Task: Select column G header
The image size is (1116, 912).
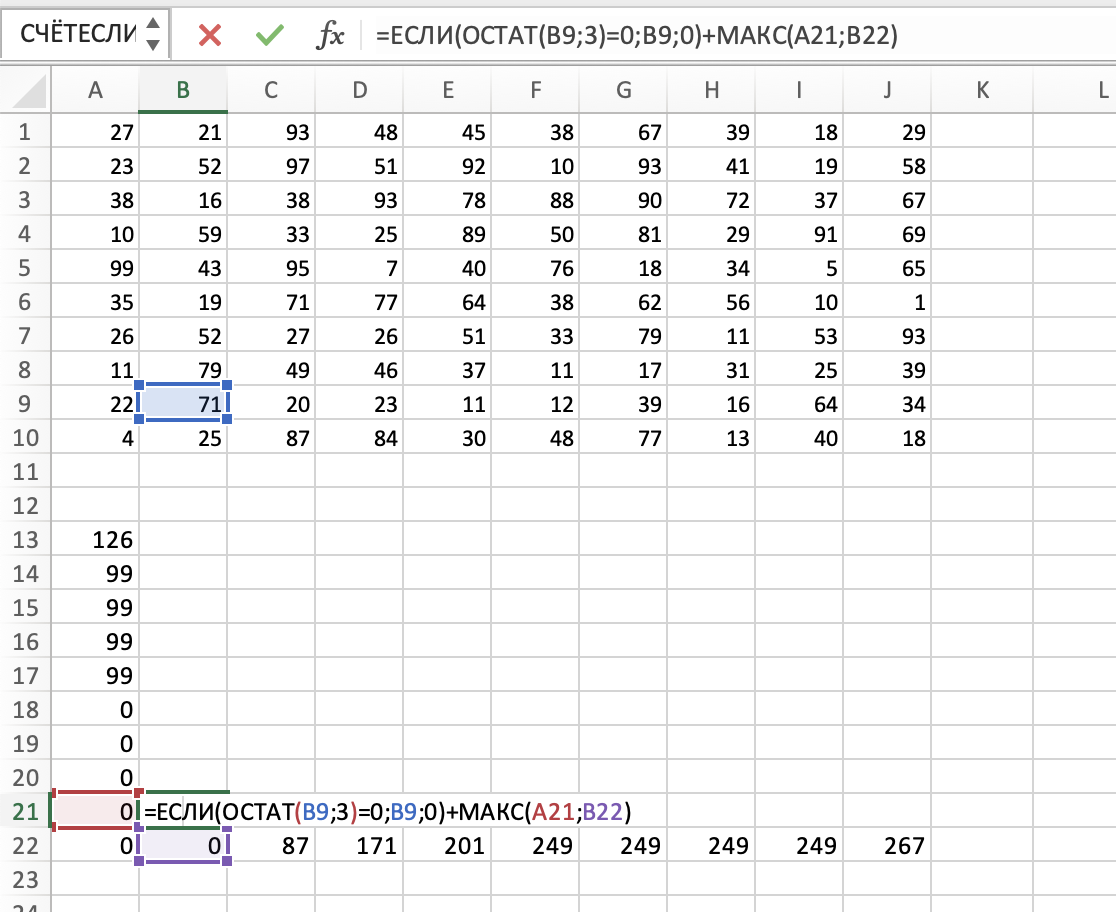Action: tap(623, 90)
